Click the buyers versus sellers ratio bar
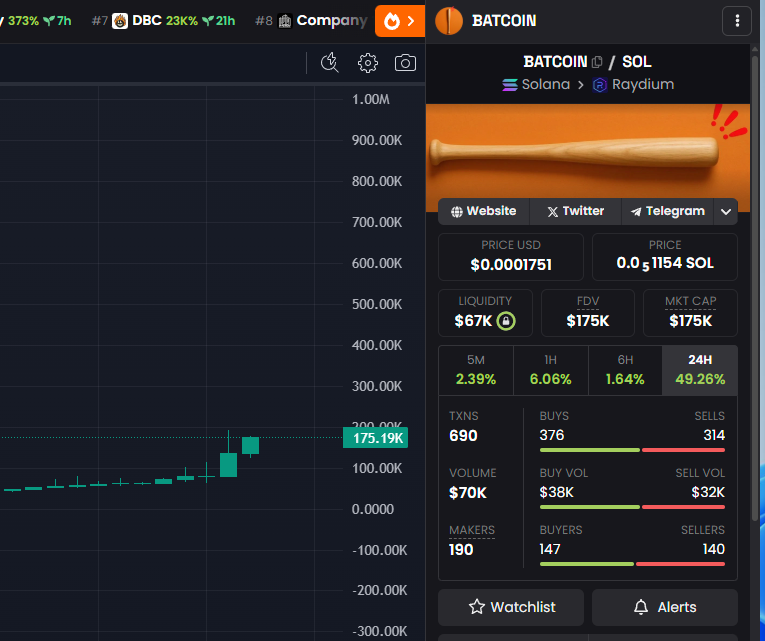 click(632, 564)
